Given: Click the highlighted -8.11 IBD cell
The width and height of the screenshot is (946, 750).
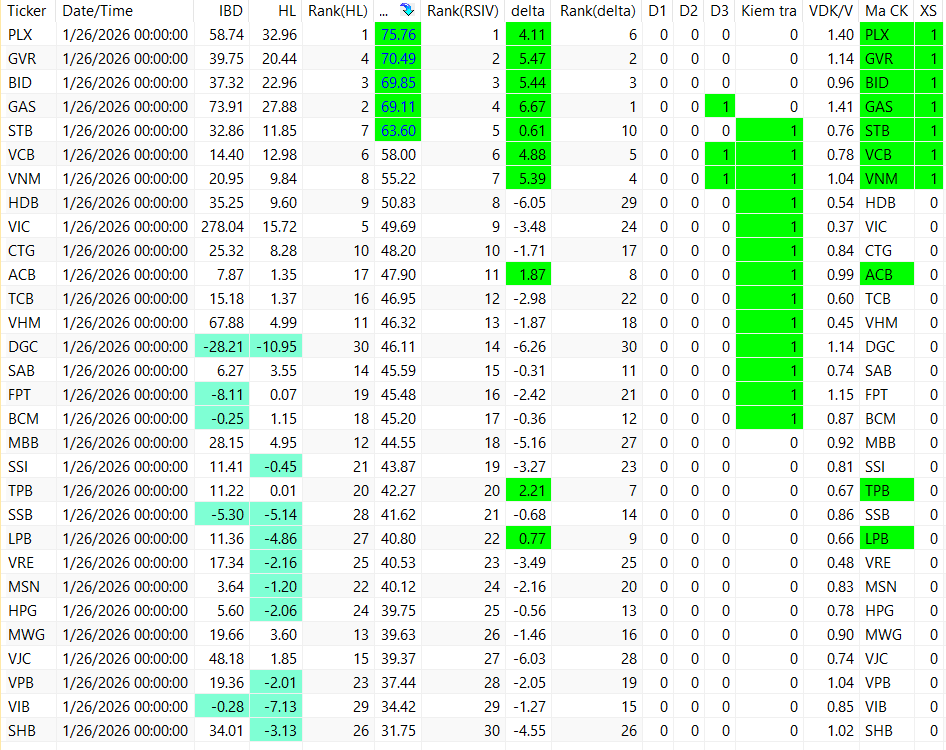Looking at the screenshot, I should point(221,395).
